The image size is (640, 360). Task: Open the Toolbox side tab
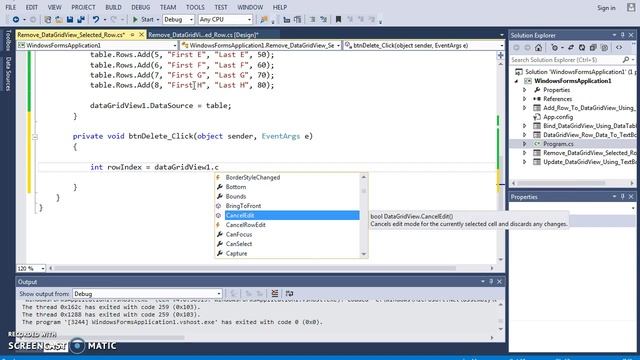[8, 40]
